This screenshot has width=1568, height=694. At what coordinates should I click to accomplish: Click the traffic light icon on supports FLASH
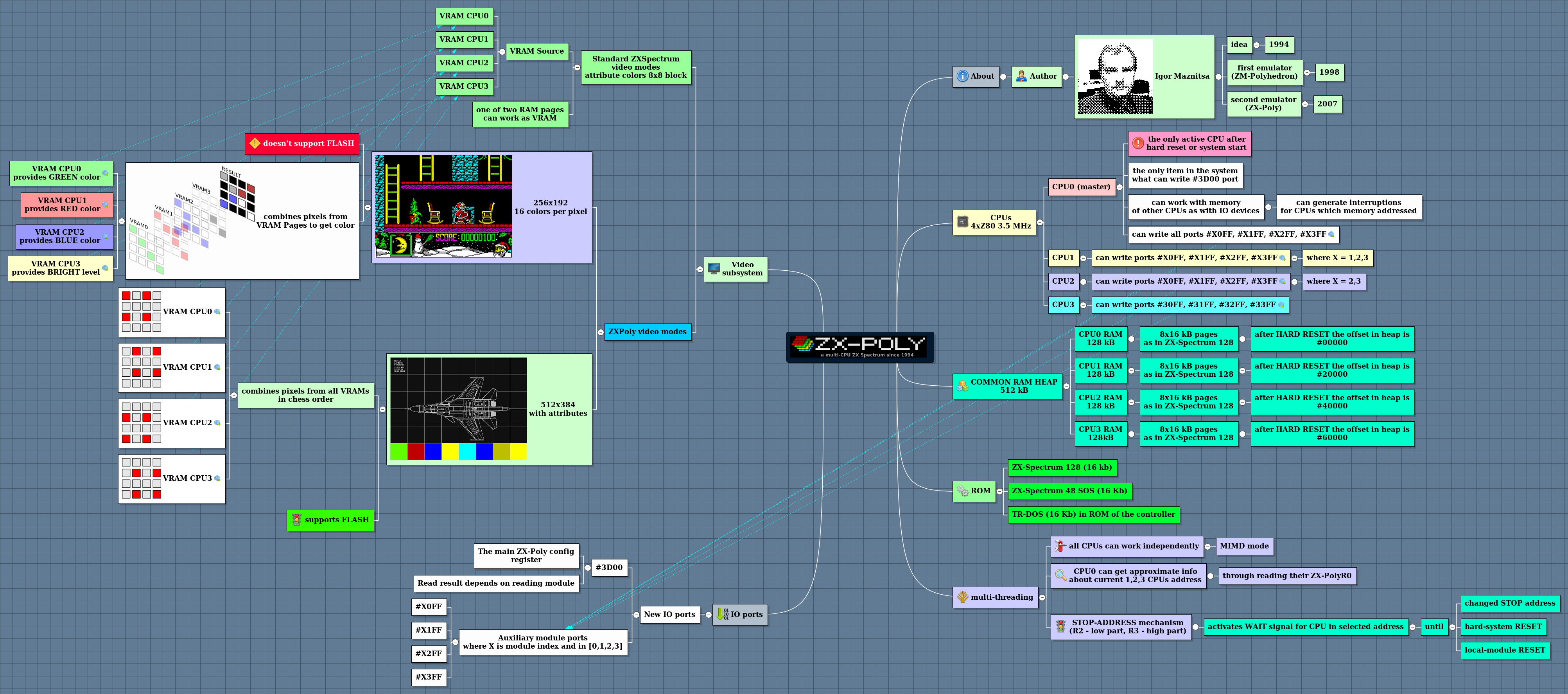[296, 520]
